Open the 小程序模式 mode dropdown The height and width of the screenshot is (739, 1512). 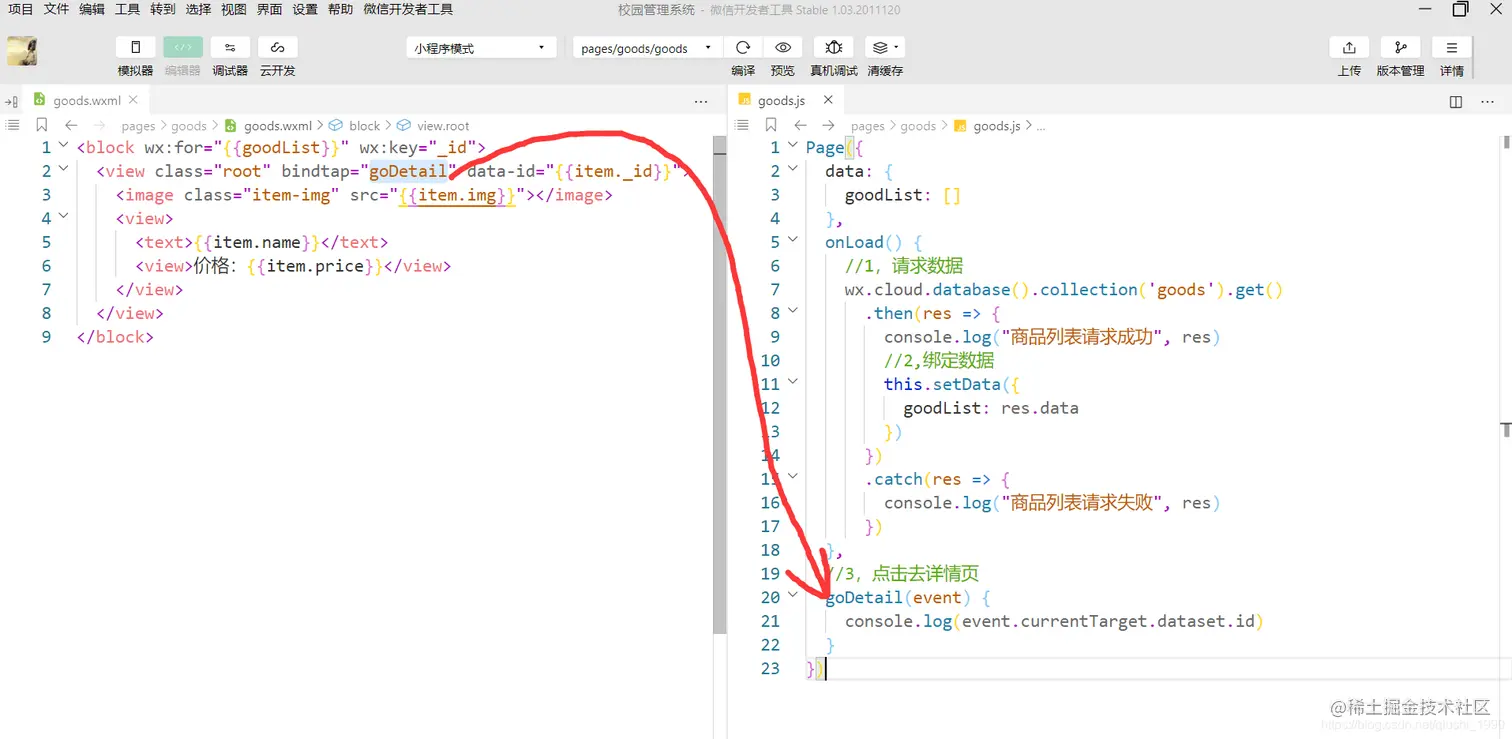pyautogui.click(x=481, y=48)
